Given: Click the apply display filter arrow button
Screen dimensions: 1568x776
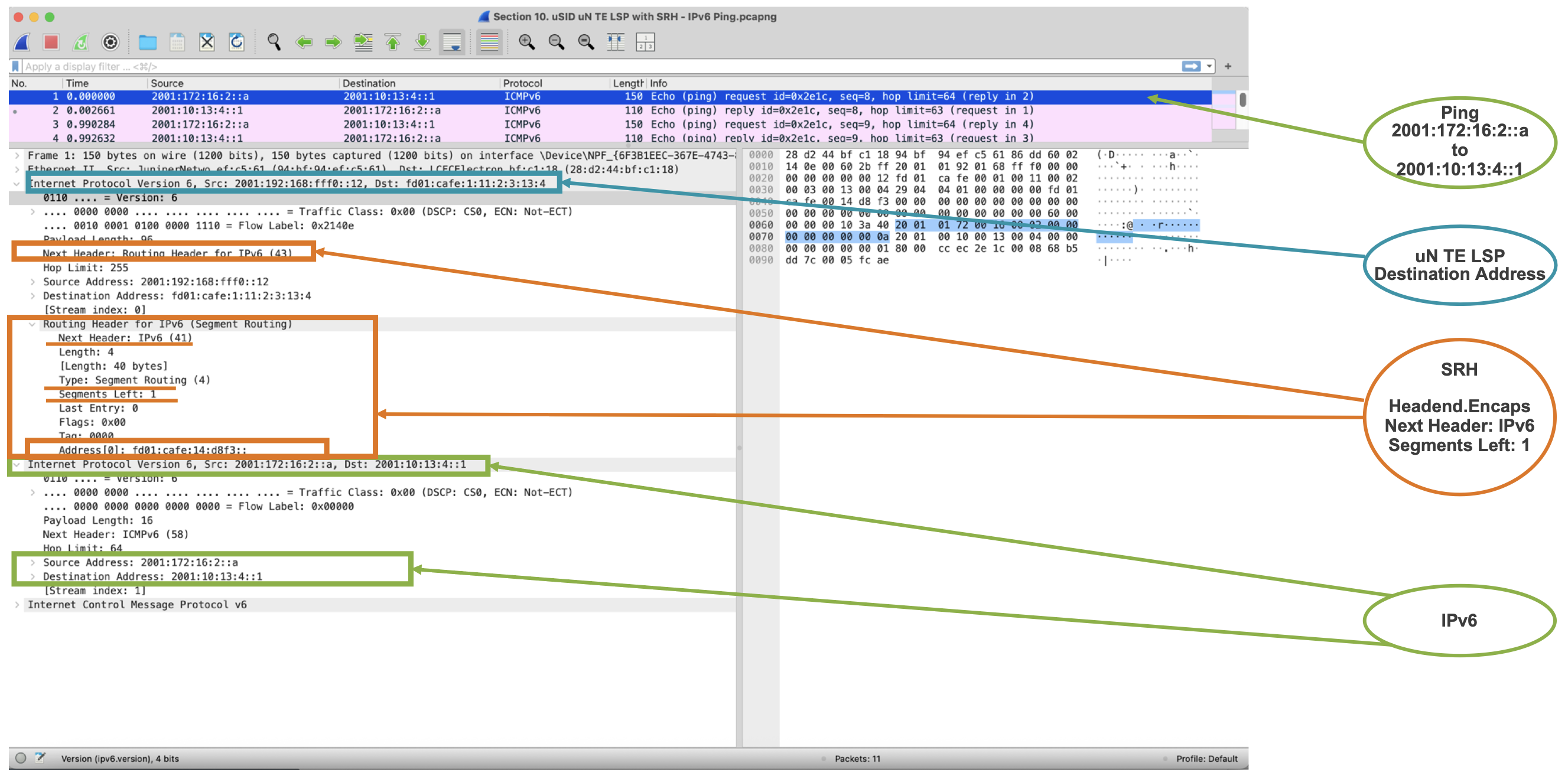Looking at the screenshot, I should (x=1191, y=66).
